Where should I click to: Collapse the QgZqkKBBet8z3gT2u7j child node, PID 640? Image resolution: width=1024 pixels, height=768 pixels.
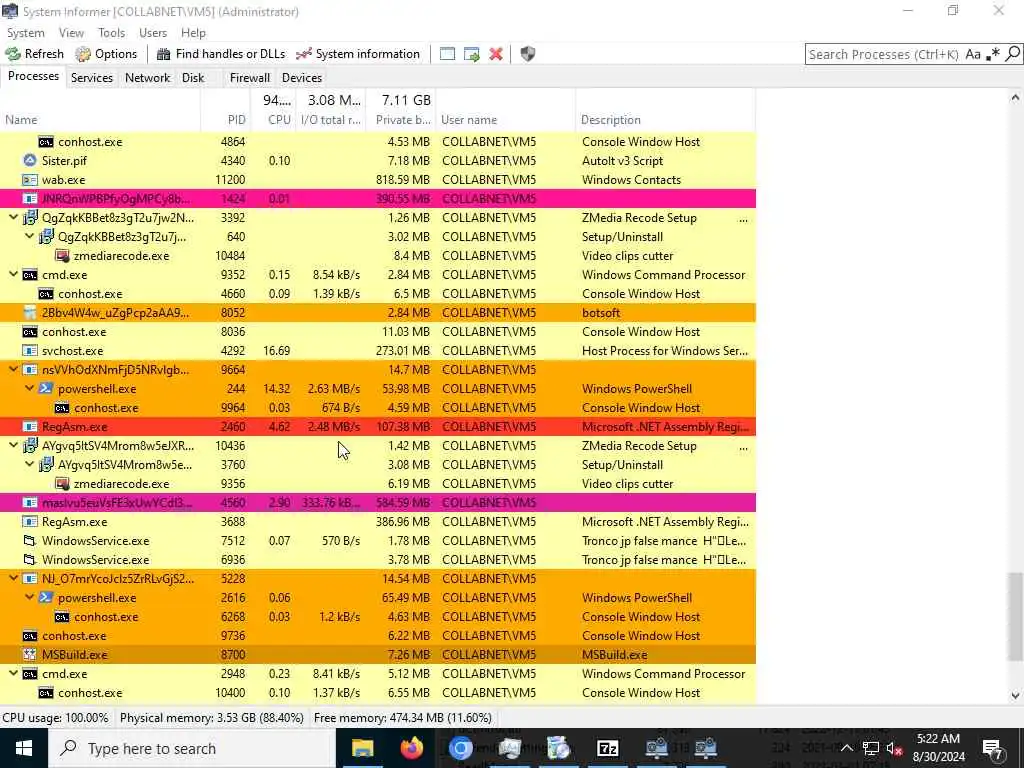tap(29, 236)
